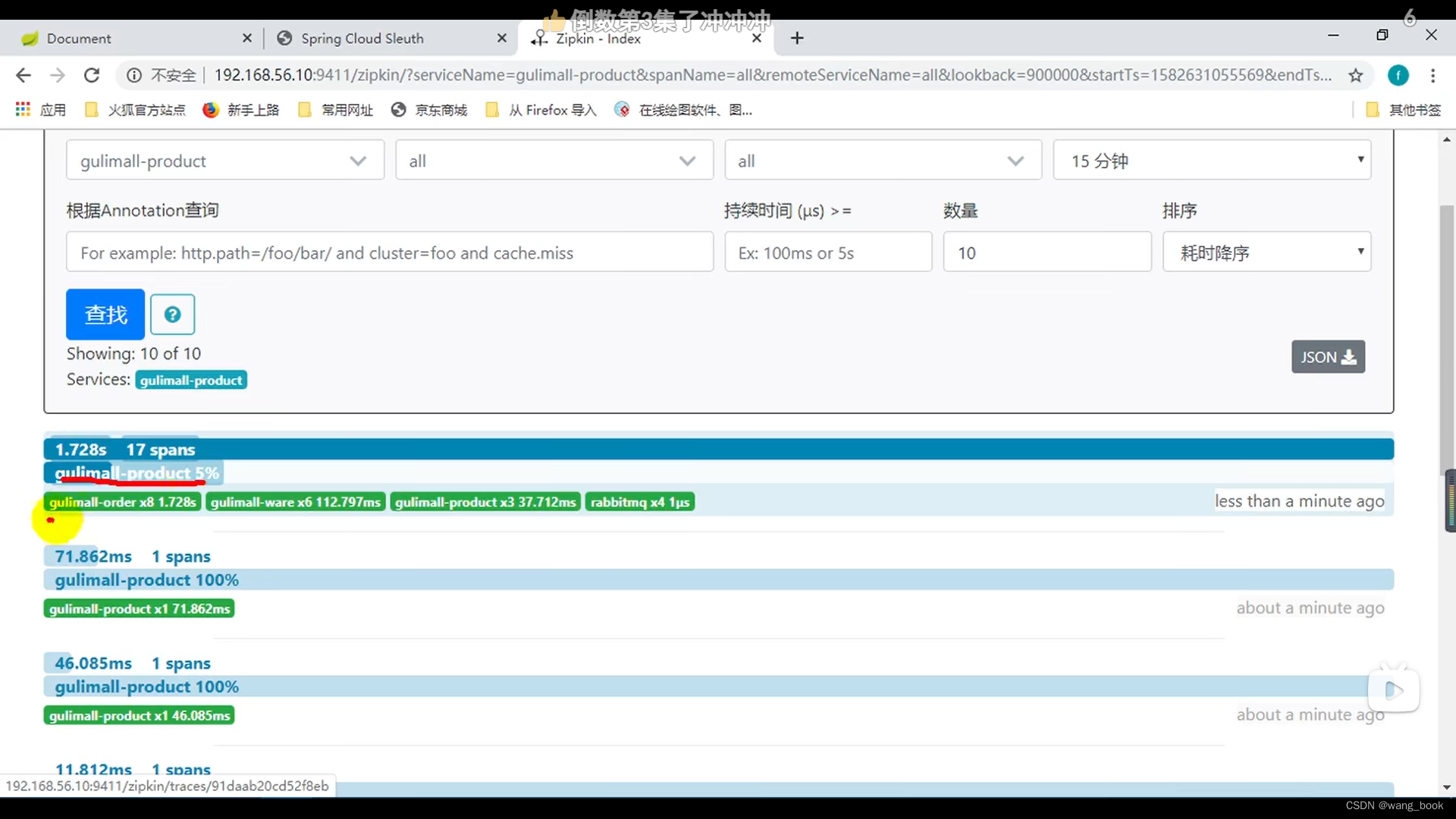Go forward to the next page
Image resolution: width=1456 pixels, height=819 pixels.
pos(58,75)
